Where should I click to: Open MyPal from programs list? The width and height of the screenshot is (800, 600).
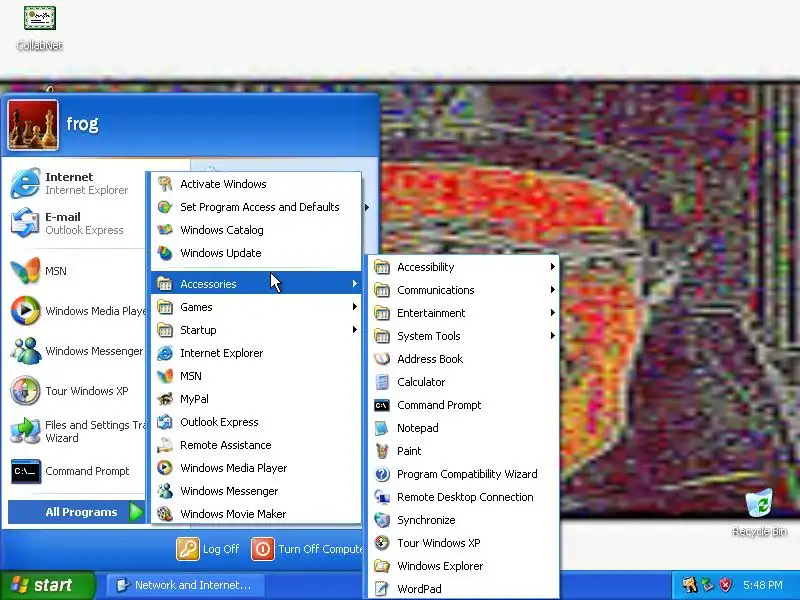point(256,399)
